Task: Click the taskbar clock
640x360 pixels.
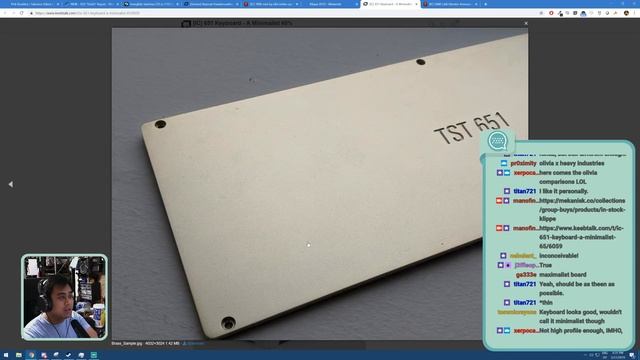Action: pos(618,355)
